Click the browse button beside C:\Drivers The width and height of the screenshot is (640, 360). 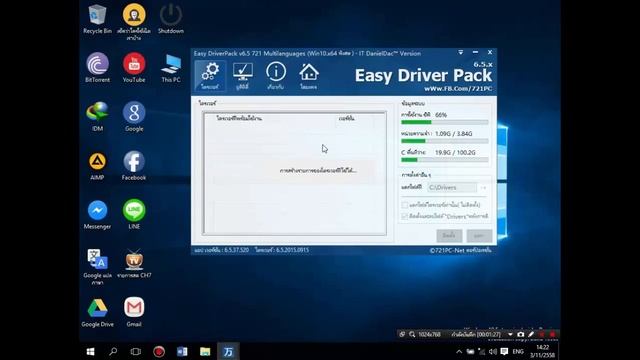point(483,187)
